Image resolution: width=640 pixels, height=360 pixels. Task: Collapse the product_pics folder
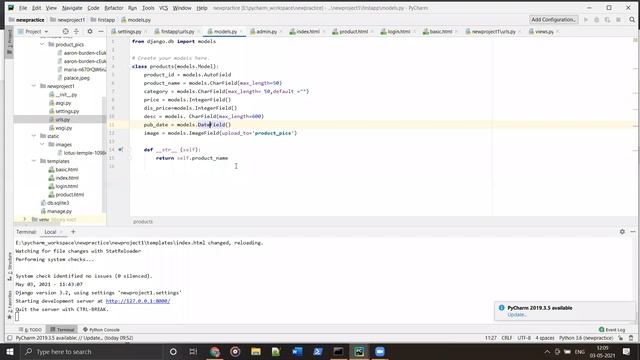click(42, 44)
